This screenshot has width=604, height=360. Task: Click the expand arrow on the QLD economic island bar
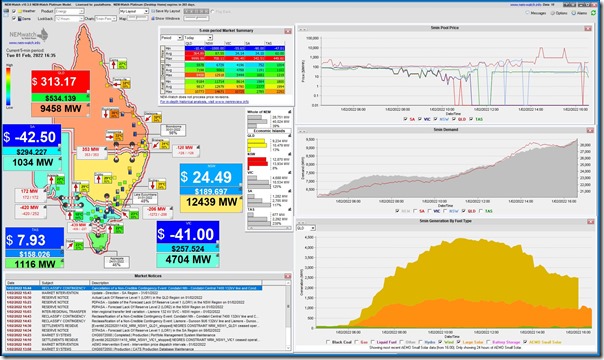click(x=289, y=136)
